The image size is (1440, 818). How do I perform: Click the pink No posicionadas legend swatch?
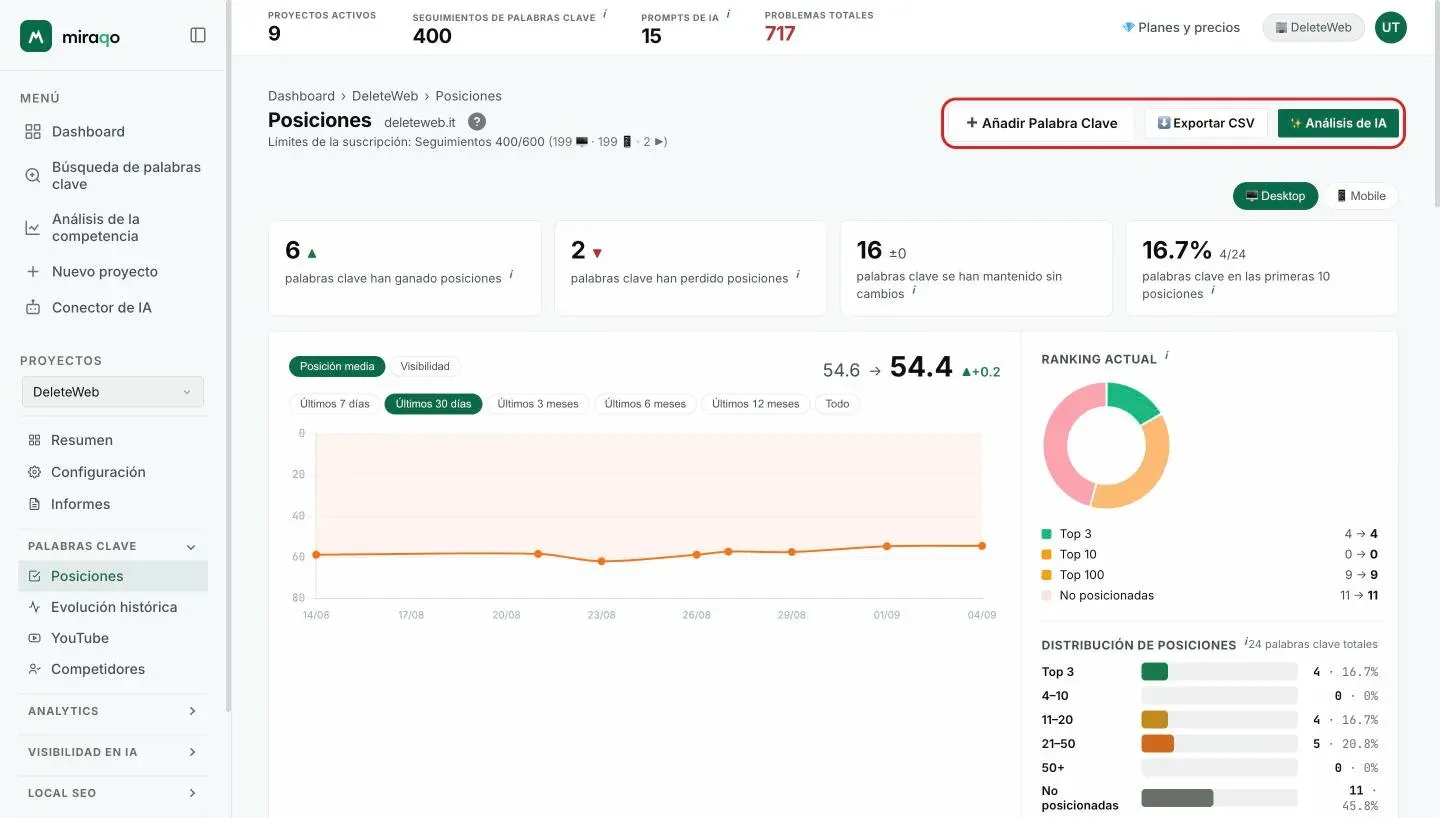point(1047,596)
